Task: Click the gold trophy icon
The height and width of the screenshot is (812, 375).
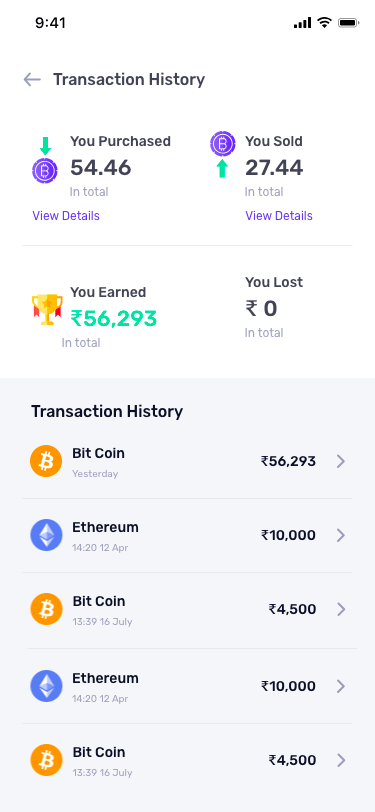Action: 47,309
